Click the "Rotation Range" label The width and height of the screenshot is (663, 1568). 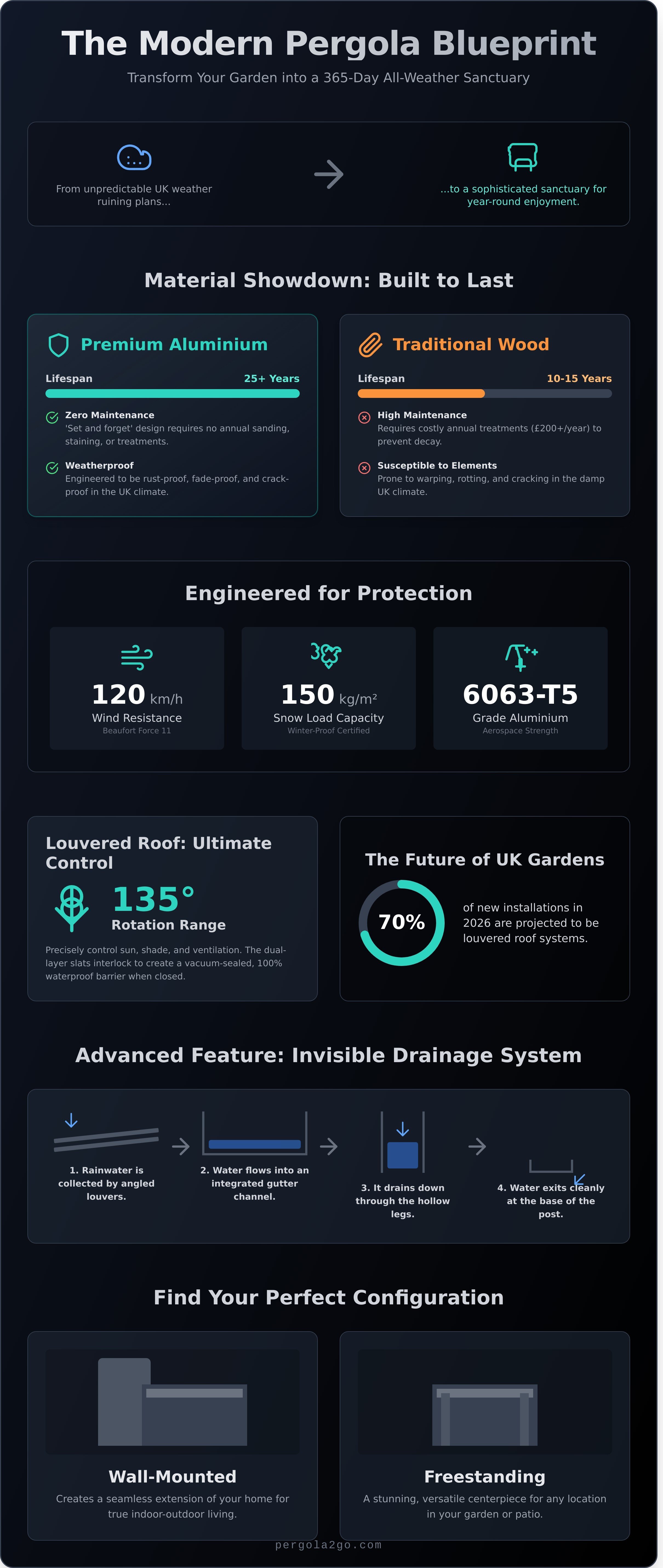pyautogui.click(x=169, y=925)
